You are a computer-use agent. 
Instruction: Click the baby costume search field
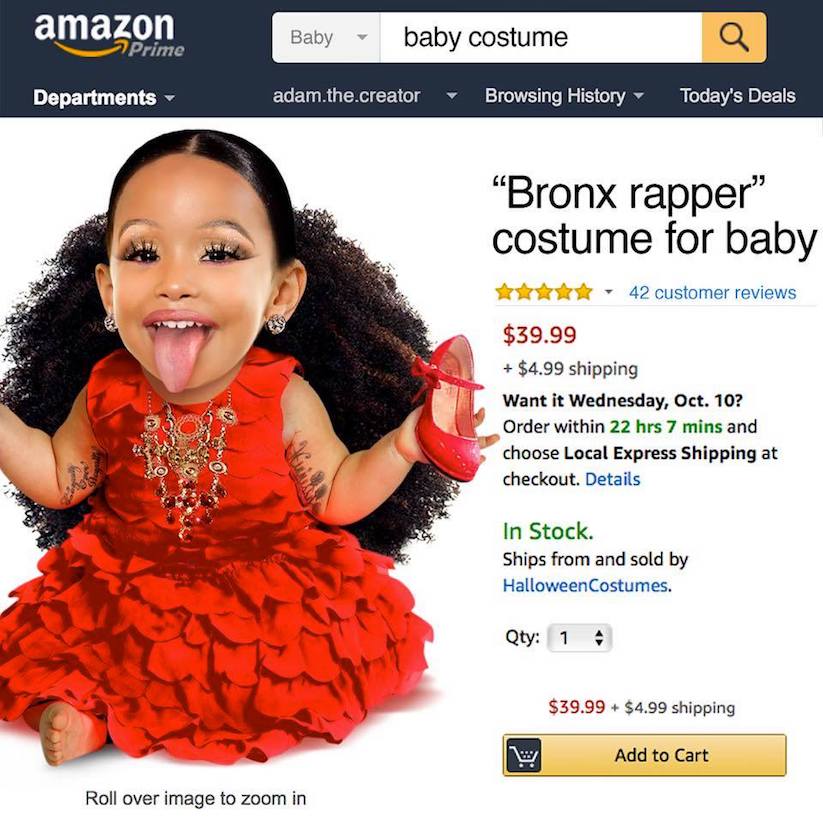(x=541, y=37)
